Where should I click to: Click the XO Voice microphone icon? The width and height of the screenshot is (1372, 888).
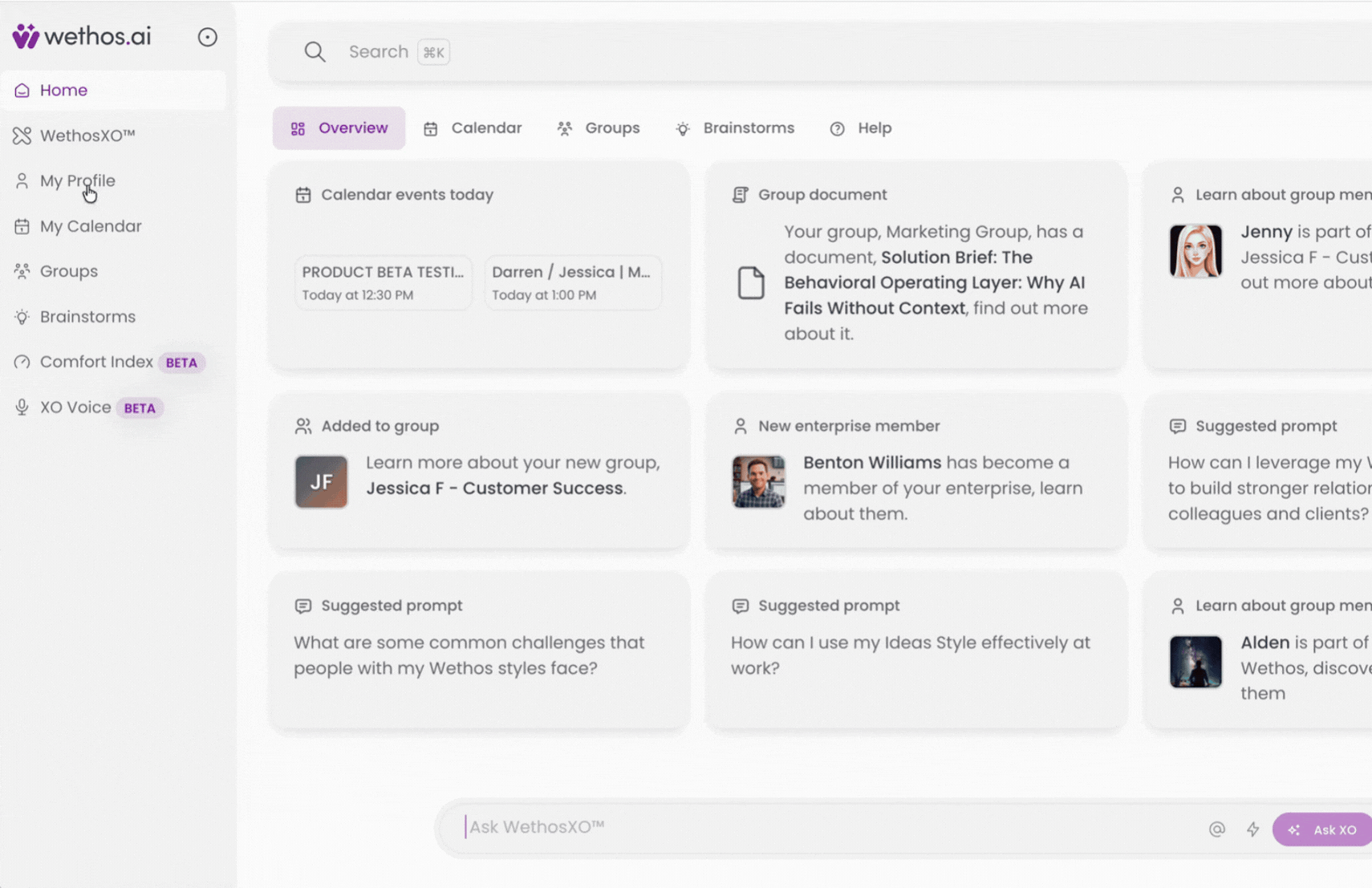pyautogui.click(x=22, y=407)
